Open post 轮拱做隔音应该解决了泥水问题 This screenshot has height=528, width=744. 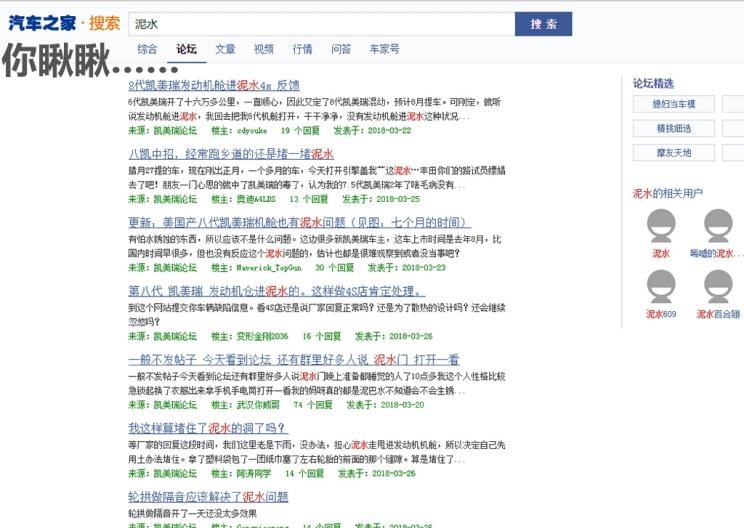(x=208, y=497)
